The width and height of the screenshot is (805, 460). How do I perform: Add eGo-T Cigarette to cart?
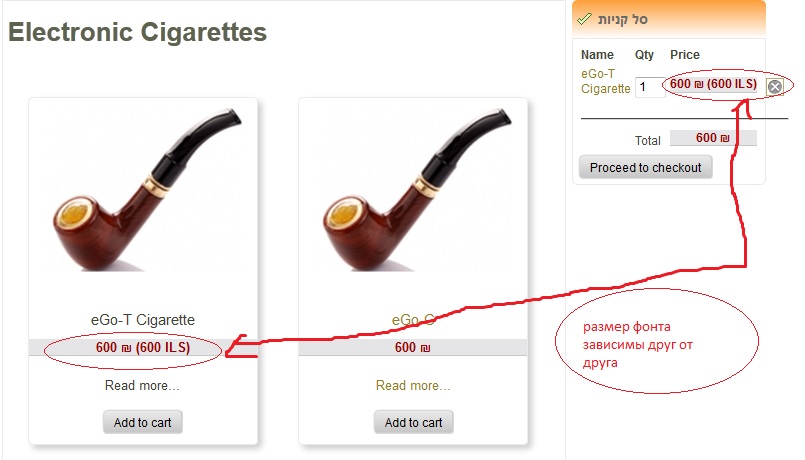point(143,423)
